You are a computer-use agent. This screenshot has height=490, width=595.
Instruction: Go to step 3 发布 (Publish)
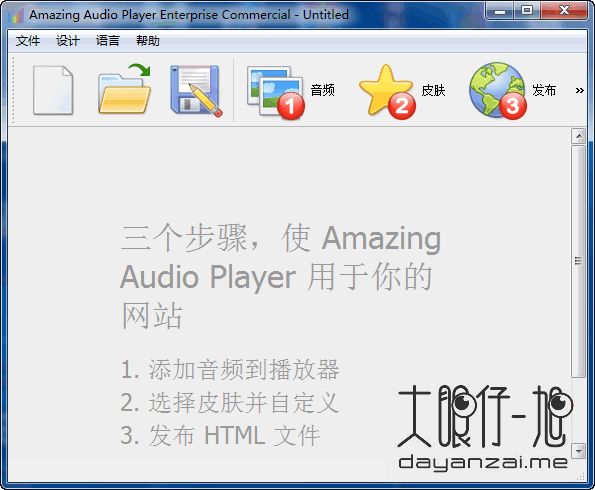pyautogui.click(x=513, y=91)
